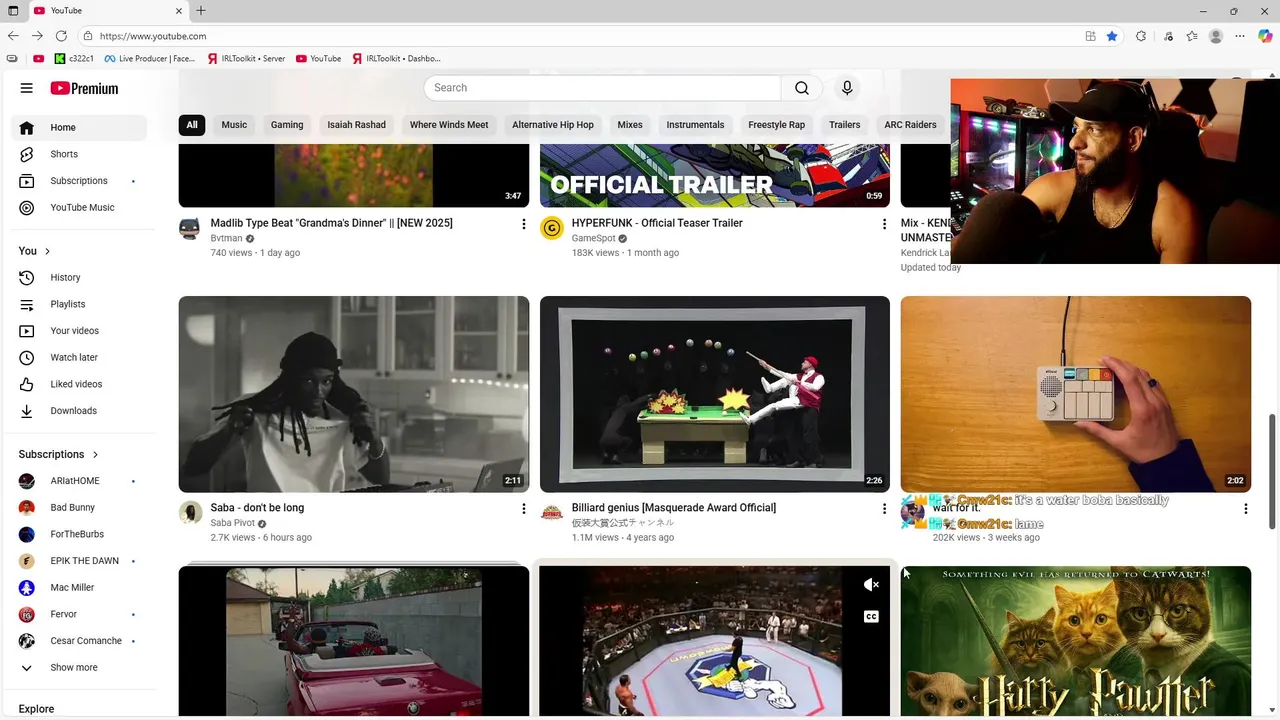Click the YouTube Premium logo
The height and width of the screenshot is (720, 1280).
point(84,88)
